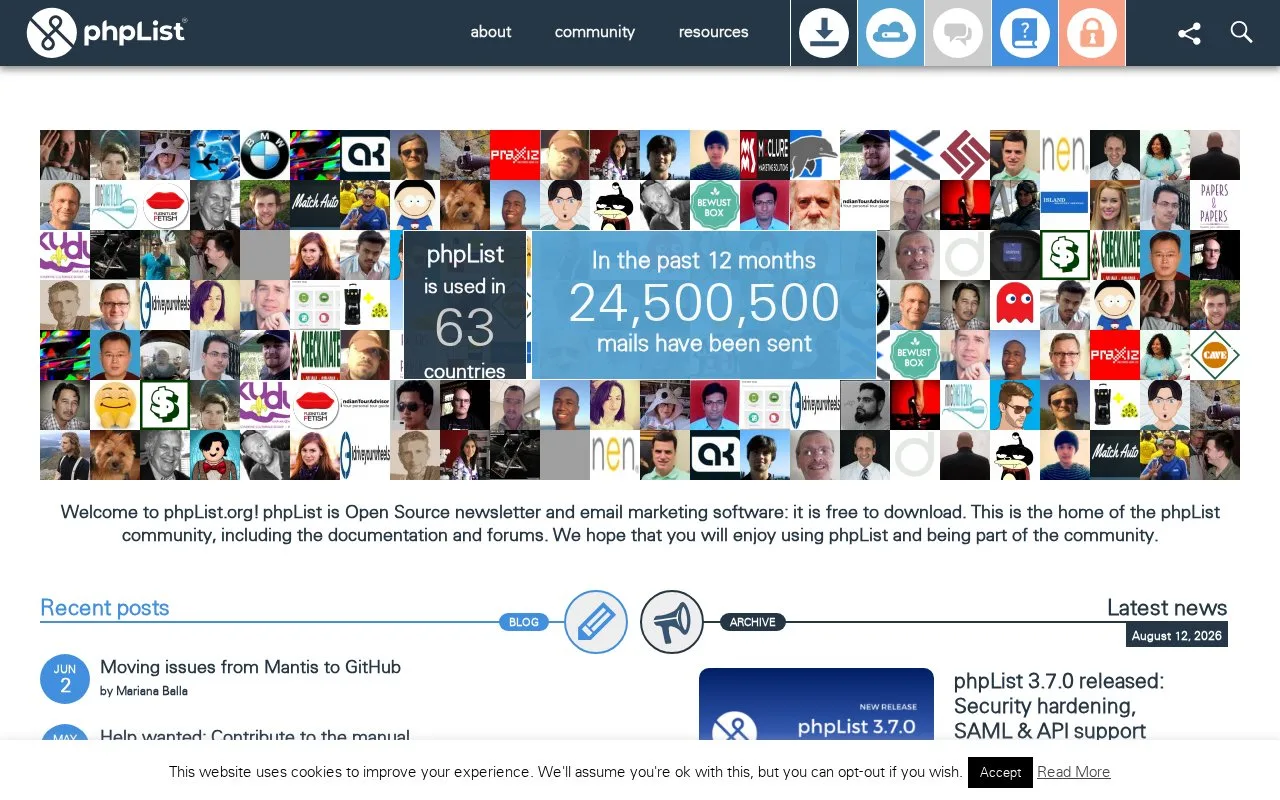Click the phpList 3.7.0 release thumbnail
The image size is (1280, 800).
click(x=816, y=705)
